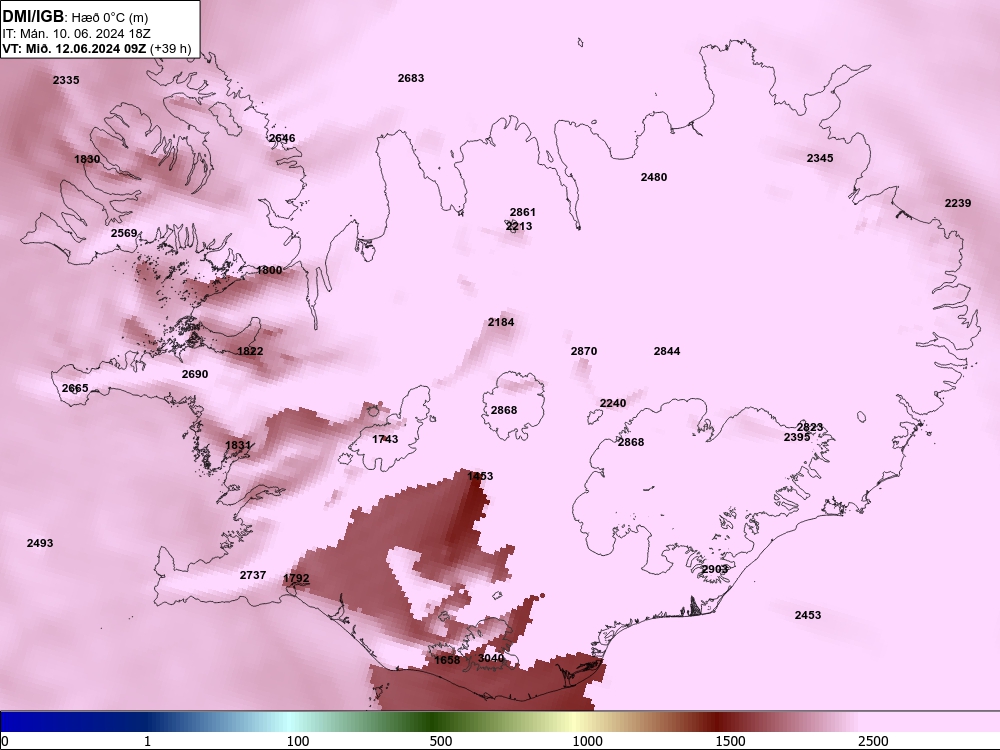The width and height of the screenshot is (1000, 750).
Task: Click the 1831 height label
Action: tap(238, 445)
